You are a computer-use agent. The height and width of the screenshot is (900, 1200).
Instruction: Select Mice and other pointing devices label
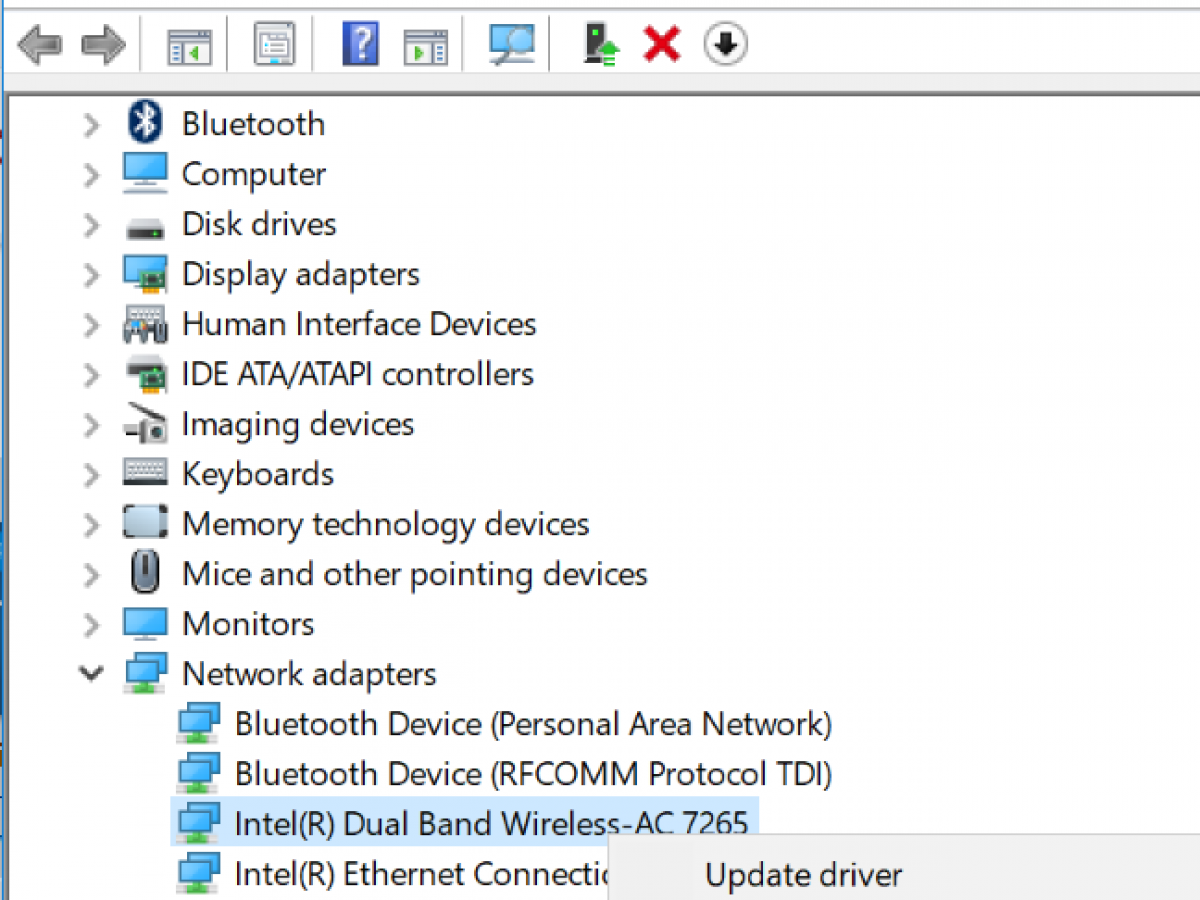[415, 574]
